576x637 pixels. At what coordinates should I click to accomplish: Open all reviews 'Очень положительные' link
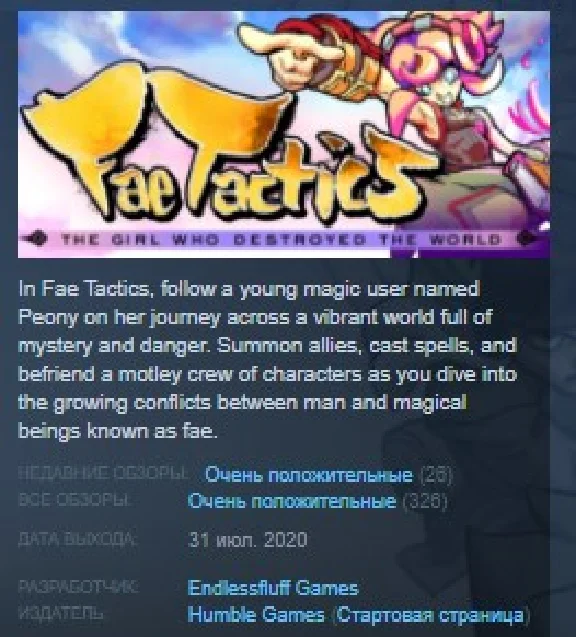pyautogui.click(x=292, y=501)
